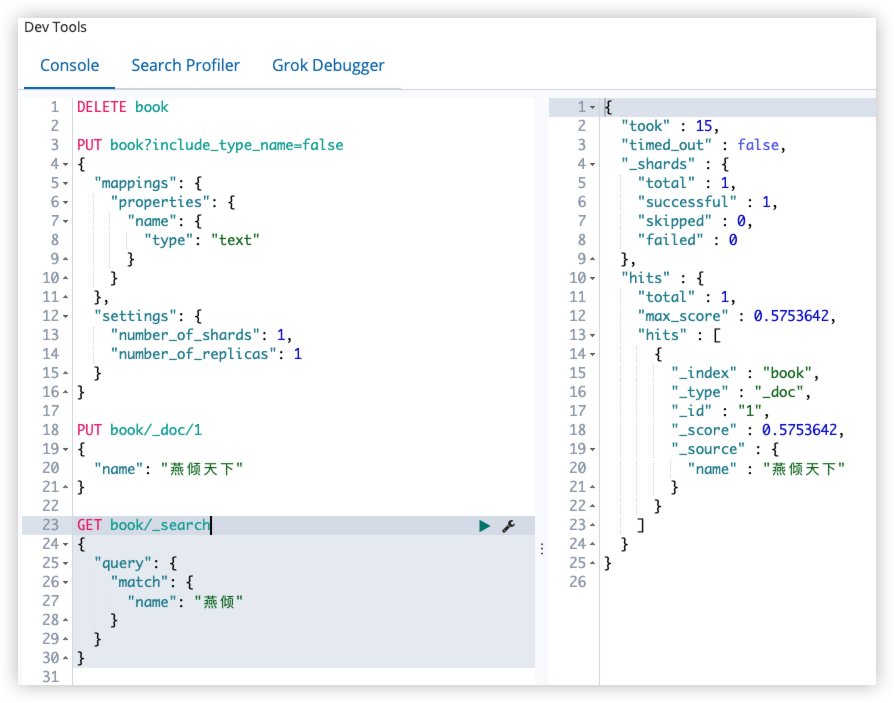Click the response "name" : "燕倾天下" line
Image resolution: width=894 pixels, height=703 pixels.
(x=766, y=469)
